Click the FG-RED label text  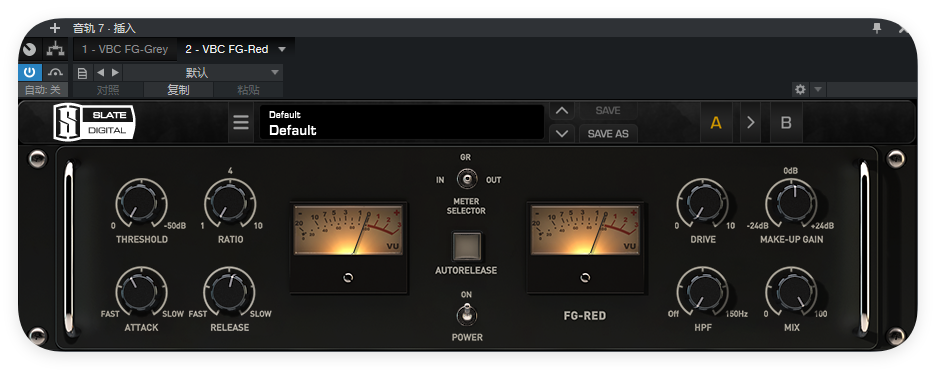click(585, 316)
